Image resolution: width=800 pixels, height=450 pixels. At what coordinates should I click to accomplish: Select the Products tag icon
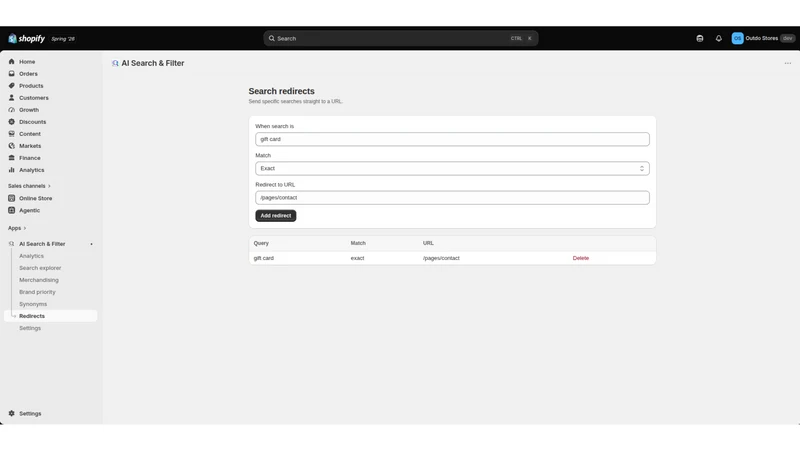click(x=12, y=86)
